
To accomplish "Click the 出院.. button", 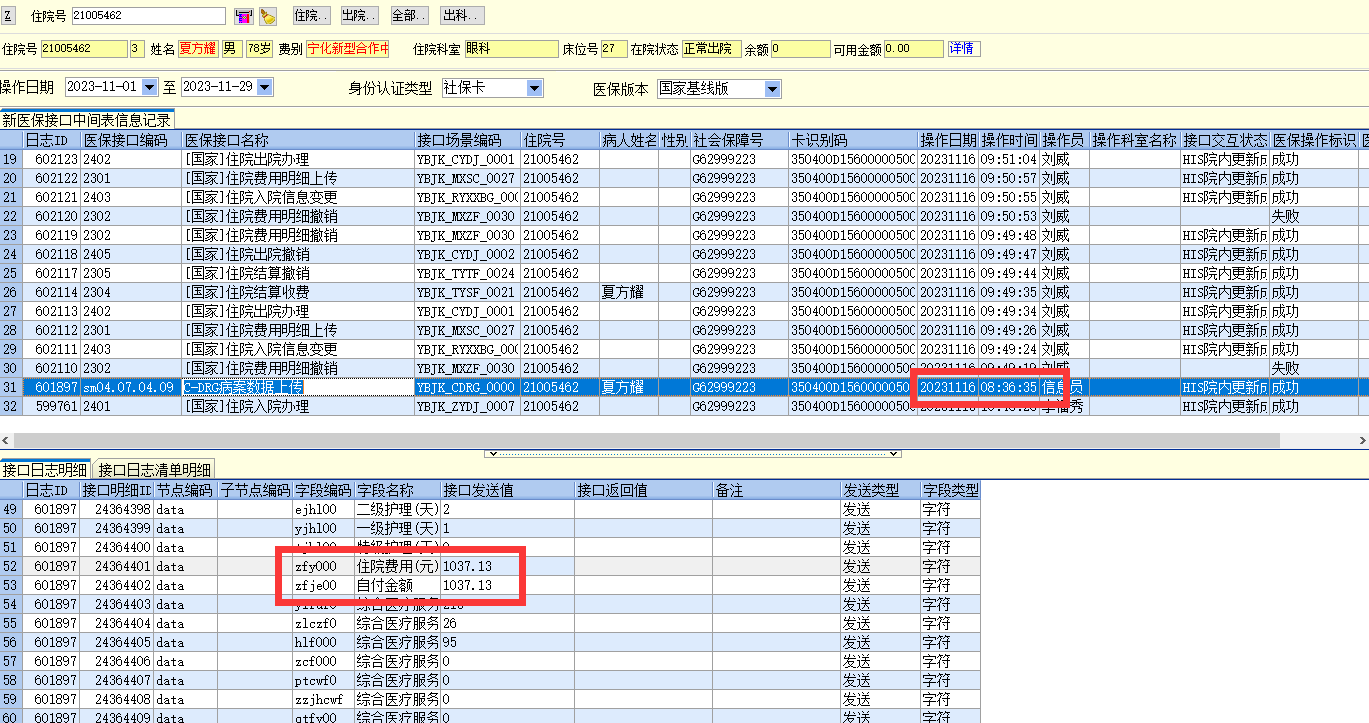I will click(x=360, y=15).
